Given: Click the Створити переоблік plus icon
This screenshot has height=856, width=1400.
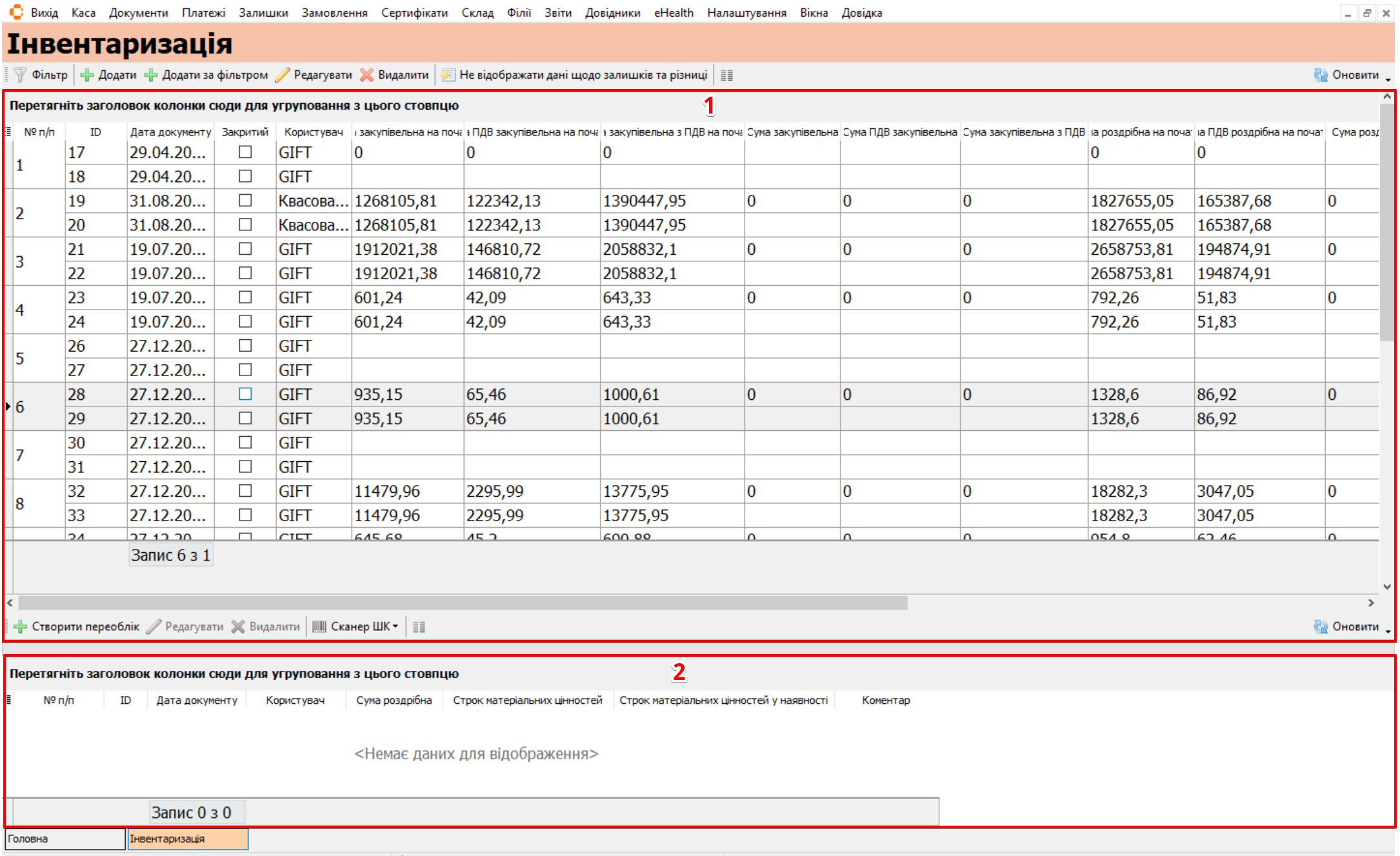Looking at the screenshot, I should (x=21, y=626).
